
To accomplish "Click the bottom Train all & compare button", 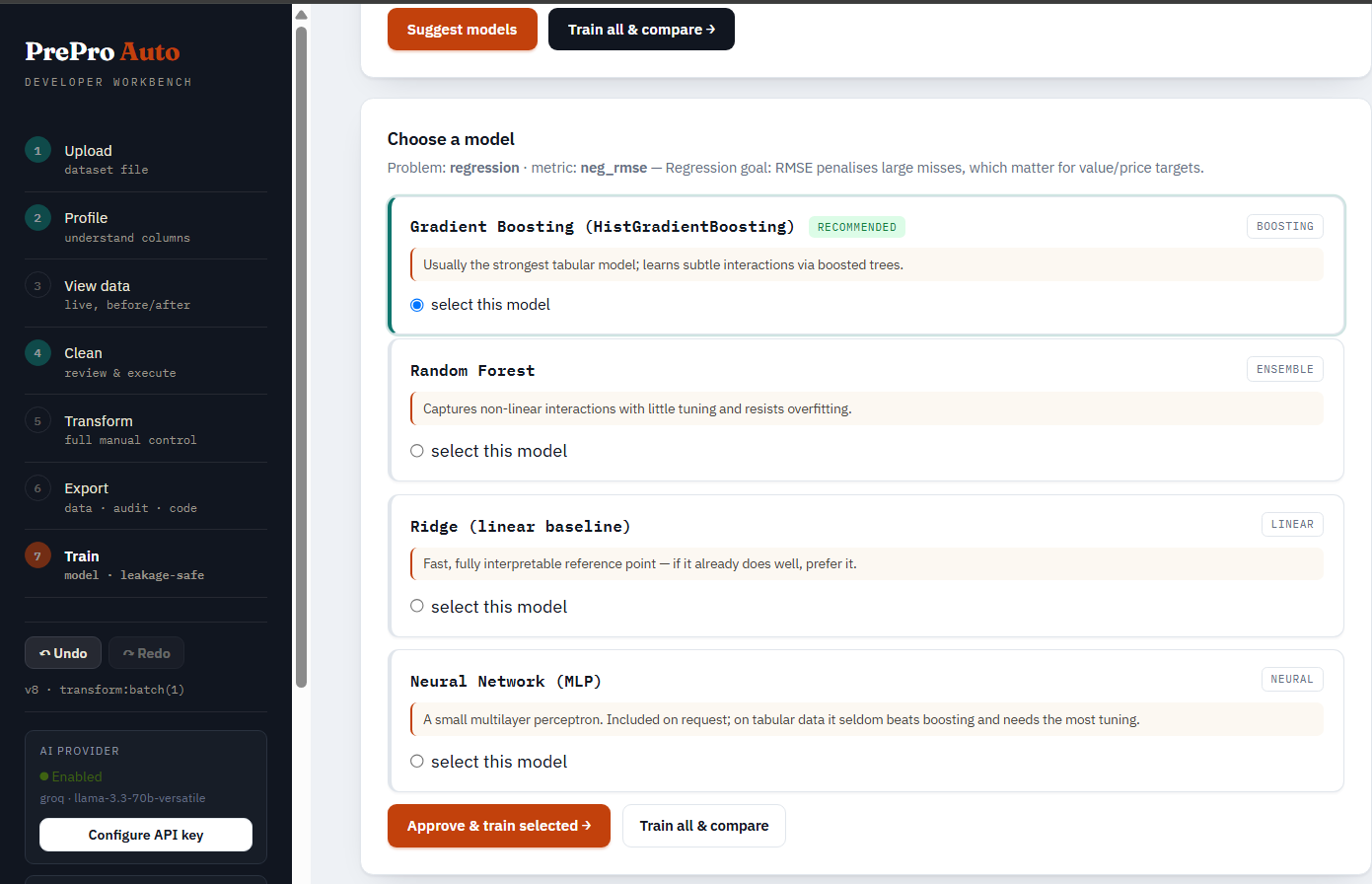I will [x=704, y=826].
